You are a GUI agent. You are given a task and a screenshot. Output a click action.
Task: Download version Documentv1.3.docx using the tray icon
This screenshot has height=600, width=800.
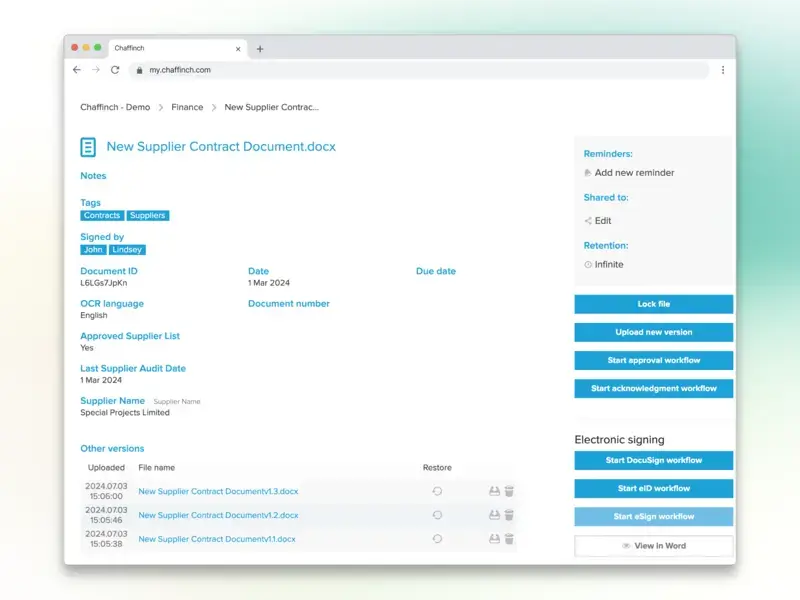coord(494,491)
